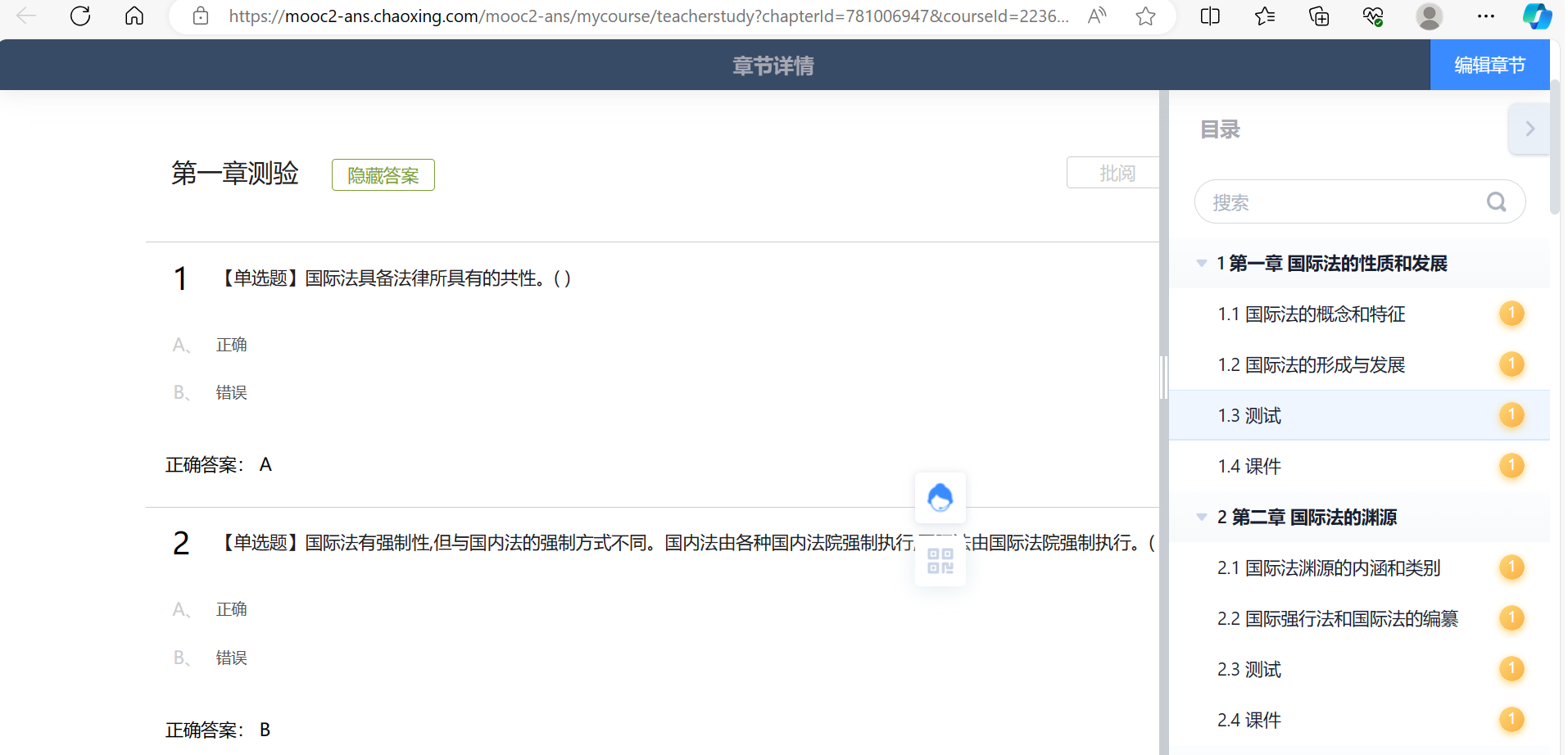Click the browser refresh icon

coord(80,16)
